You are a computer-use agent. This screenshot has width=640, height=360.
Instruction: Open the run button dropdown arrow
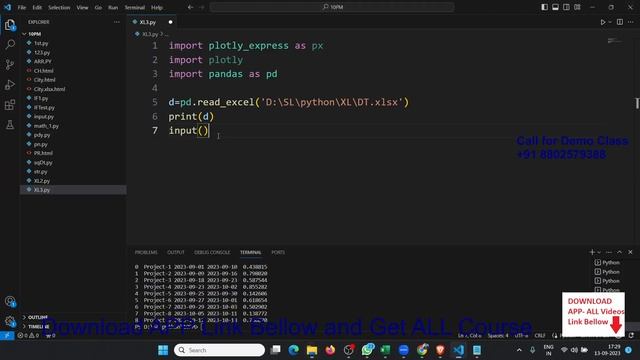click(610, 22)
